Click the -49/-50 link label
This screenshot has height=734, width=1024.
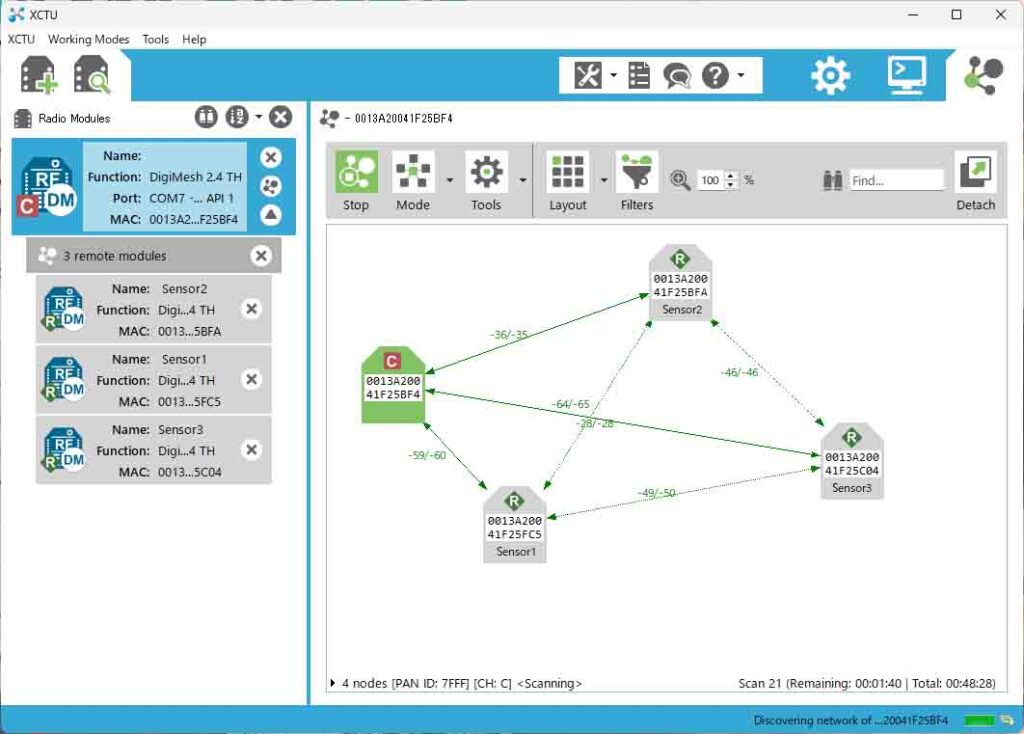(656, 492)
